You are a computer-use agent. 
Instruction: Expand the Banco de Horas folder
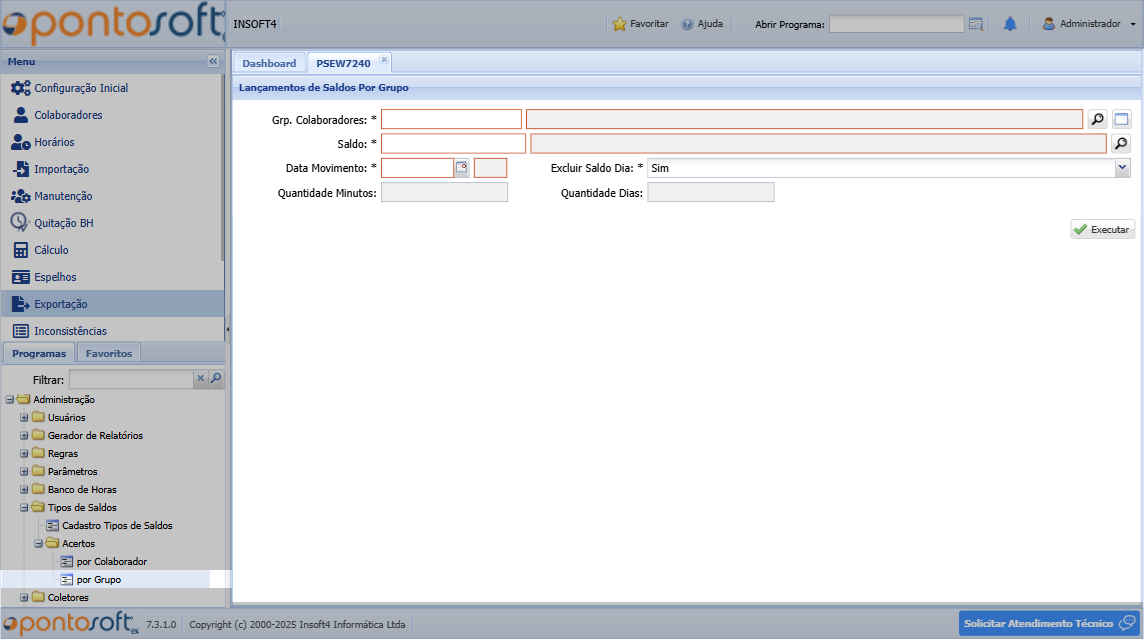(x=25, y=490)
